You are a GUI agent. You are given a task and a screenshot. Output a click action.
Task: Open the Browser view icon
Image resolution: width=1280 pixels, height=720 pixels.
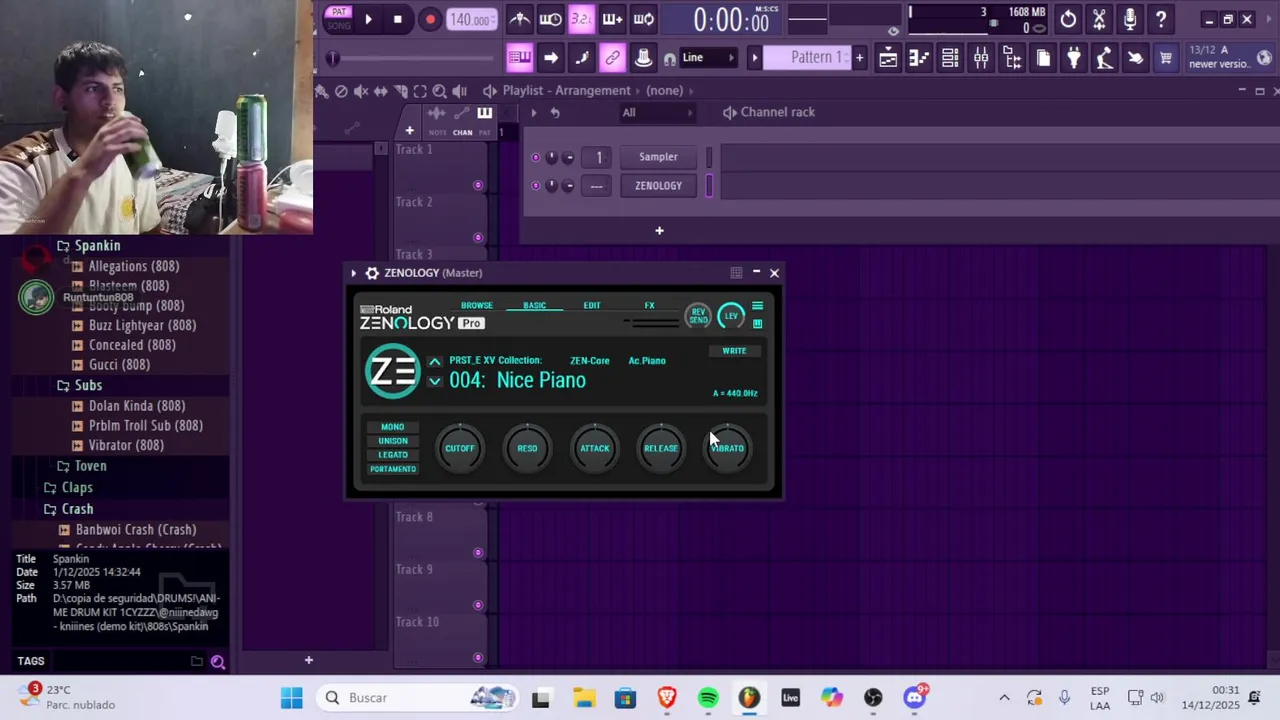(1012, 58)
